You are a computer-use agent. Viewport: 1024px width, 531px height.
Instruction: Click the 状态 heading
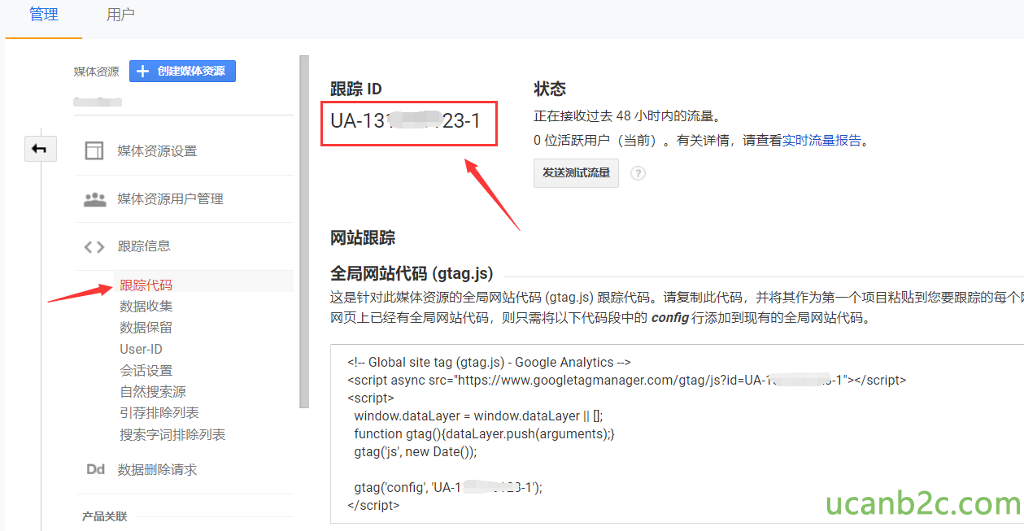[549, 89]
